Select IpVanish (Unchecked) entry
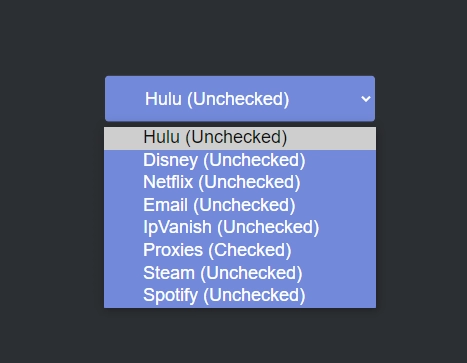Screen dimensions: 467x363 coord(240,227)
